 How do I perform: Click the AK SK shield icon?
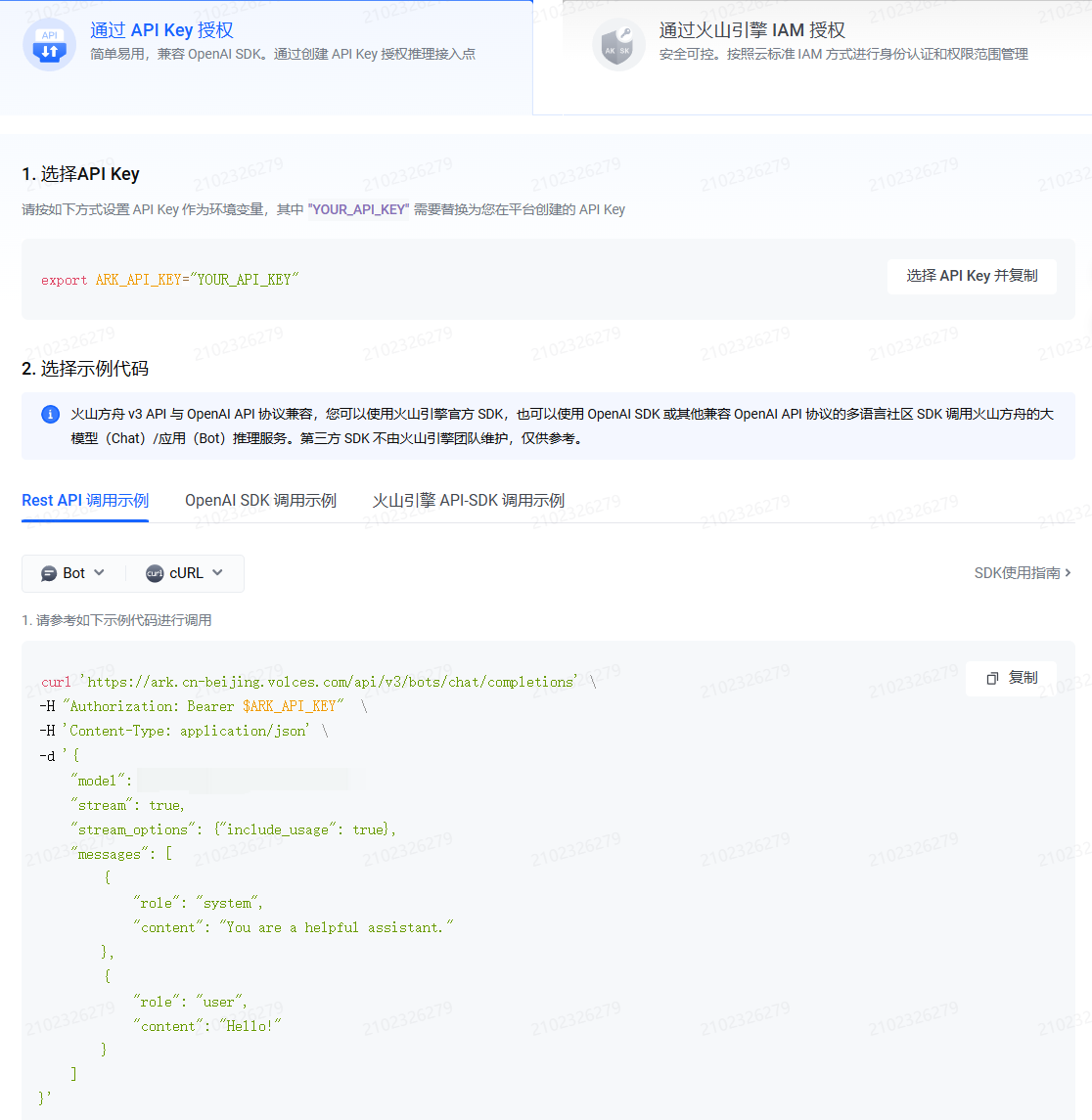(618, 45)
